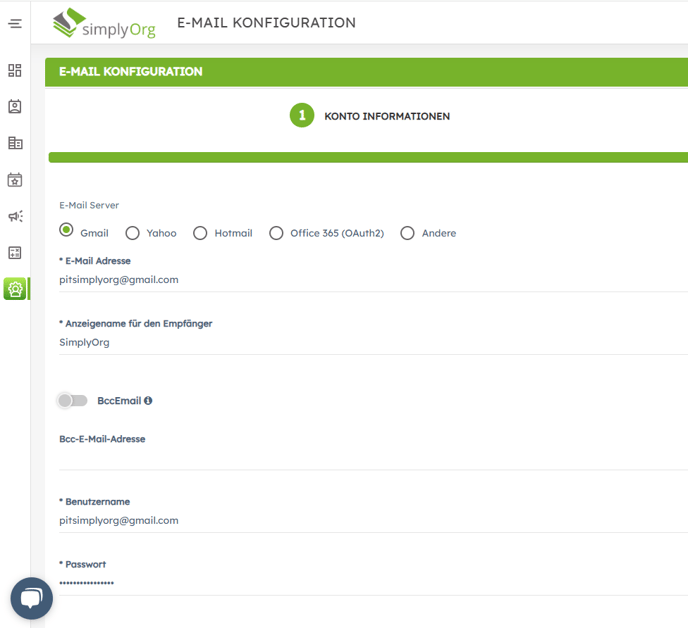Click the green settings gear icon
This screenshot has width=688, height=628.
[x=15, y=289]
